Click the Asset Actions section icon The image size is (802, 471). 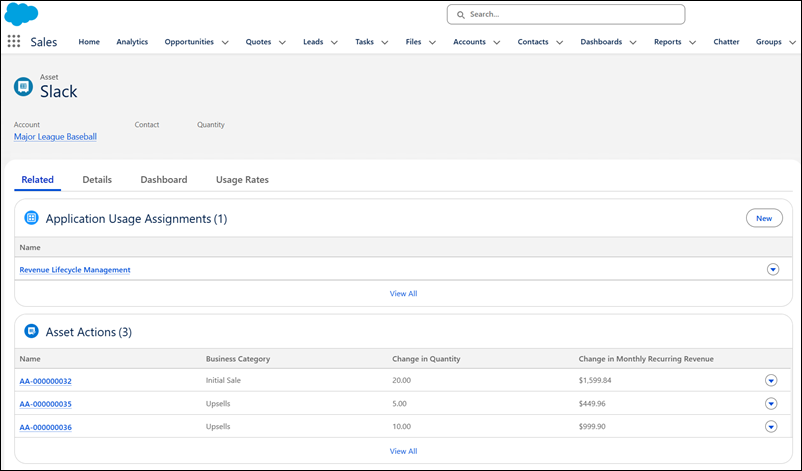31,331
